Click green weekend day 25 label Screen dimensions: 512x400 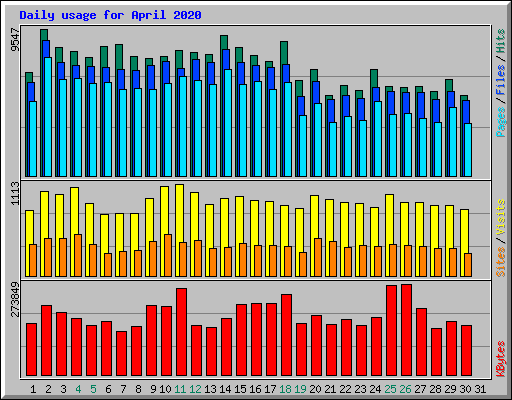[x=390, y=389]
